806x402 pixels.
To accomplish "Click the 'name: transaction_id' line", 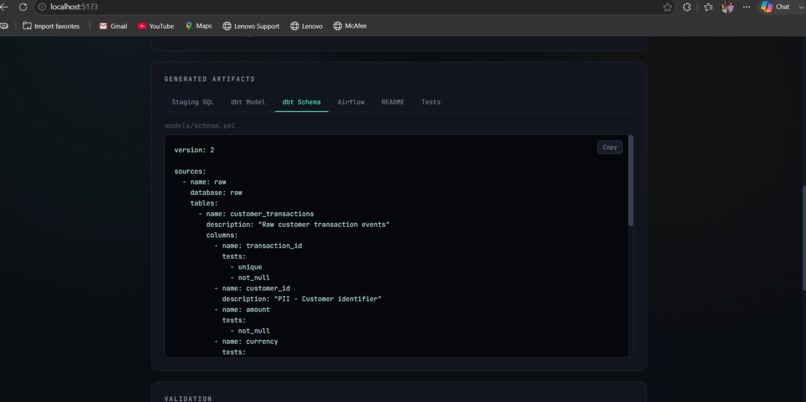I will 258,246.
